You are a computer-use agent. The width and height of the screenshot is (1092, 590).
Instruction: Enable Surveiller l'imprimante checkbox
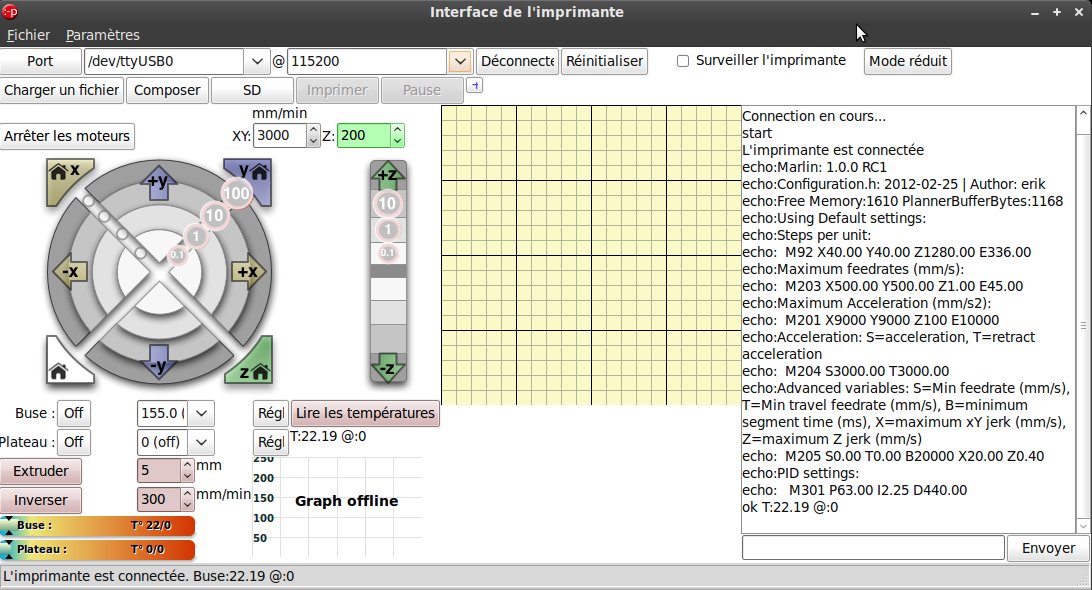click(x=683, y=60)
